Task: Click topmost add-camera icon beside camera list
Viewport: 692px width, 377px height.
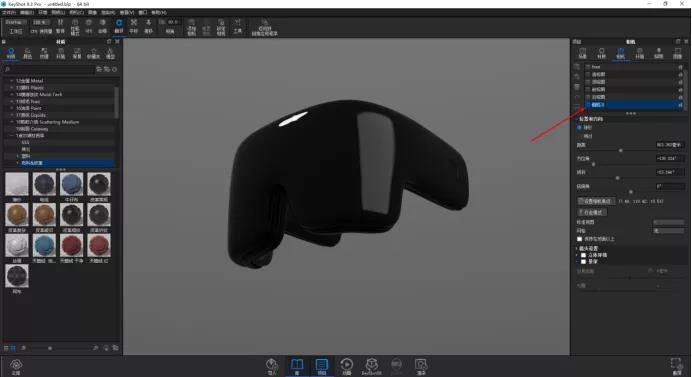Action: click(577, 67)
